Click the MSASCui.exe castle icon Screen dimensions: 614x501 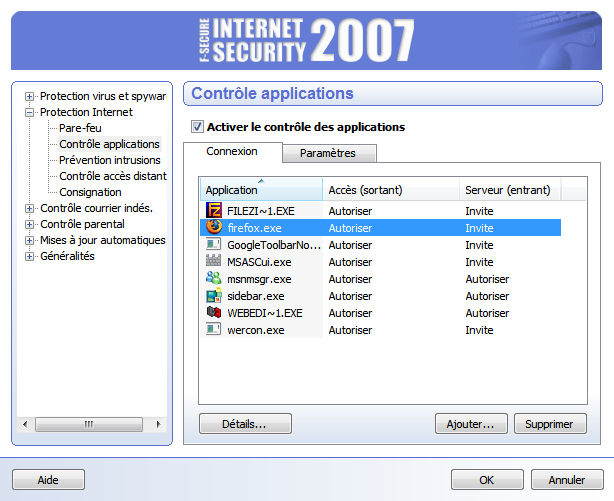click(x=214, y=260)
